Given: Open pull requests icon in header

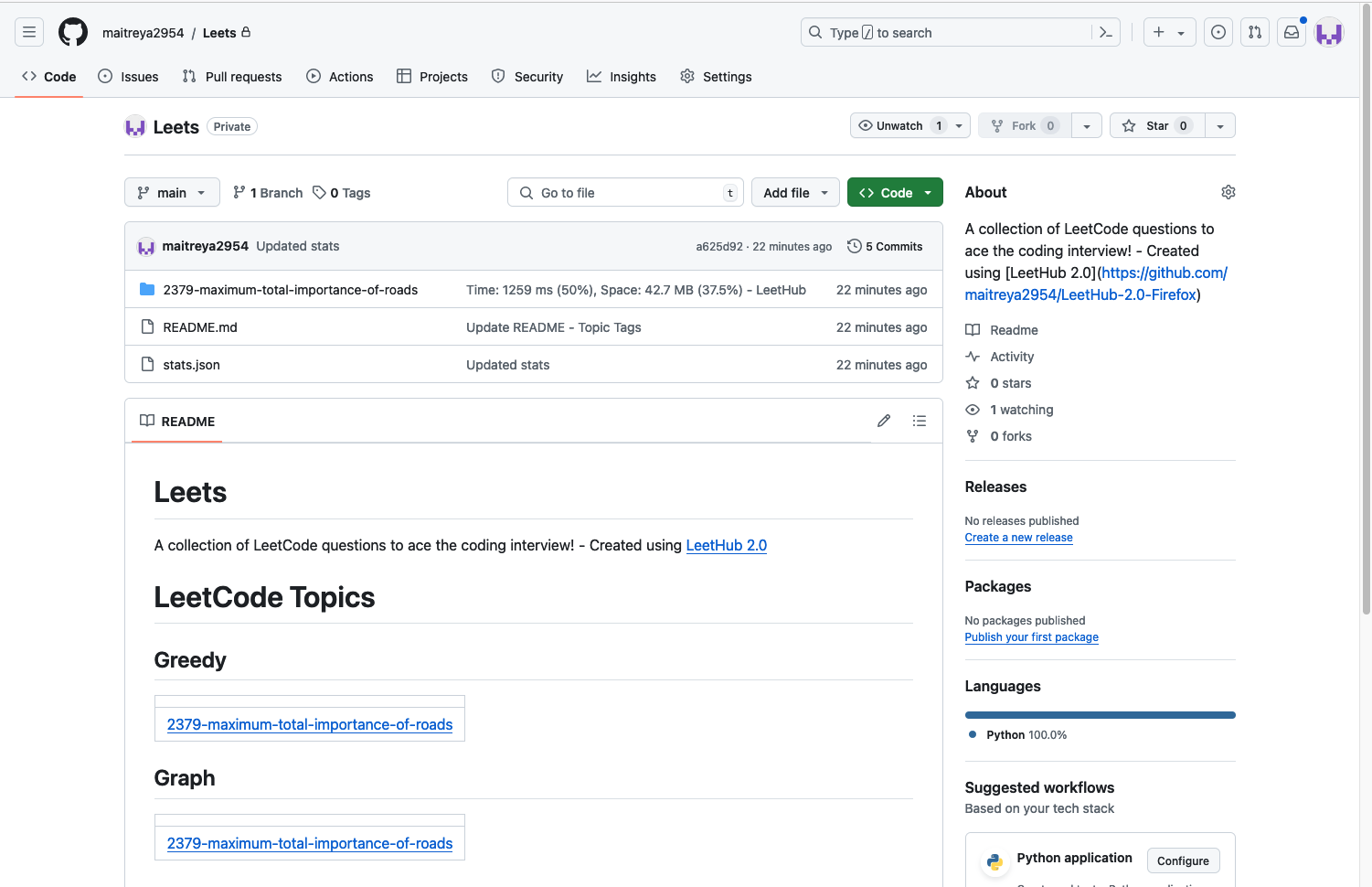Looking at the screenshot, I should pos(1255,32).
